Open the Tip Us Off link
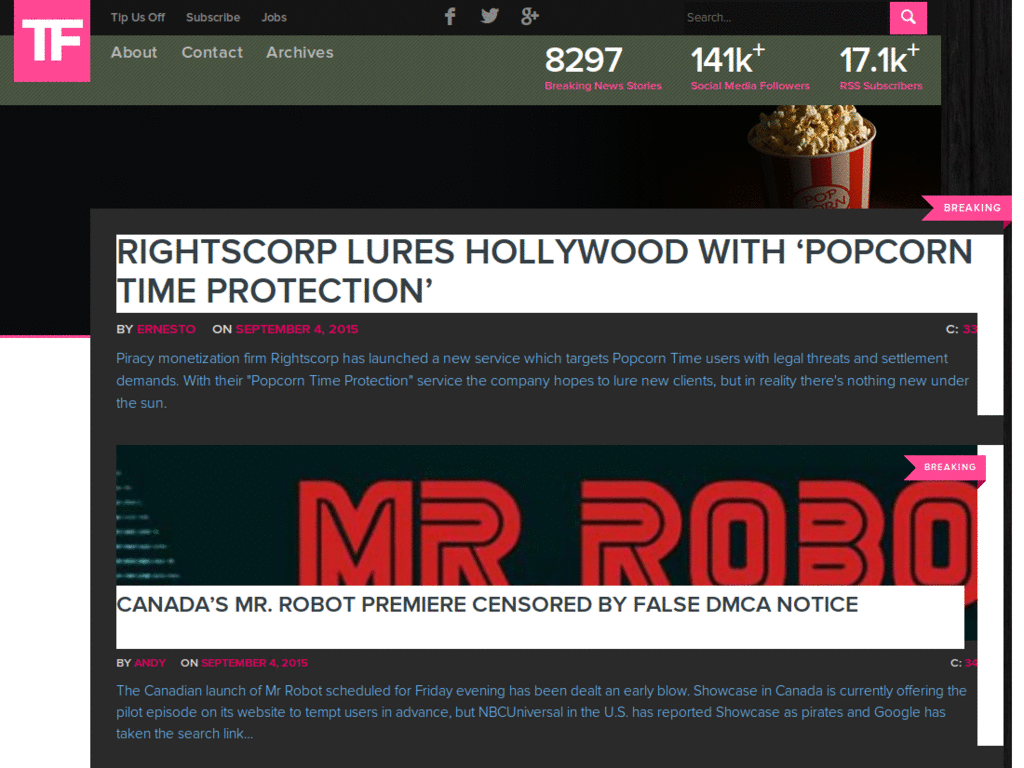This screenshot has height=768, width=1024. 138,18
